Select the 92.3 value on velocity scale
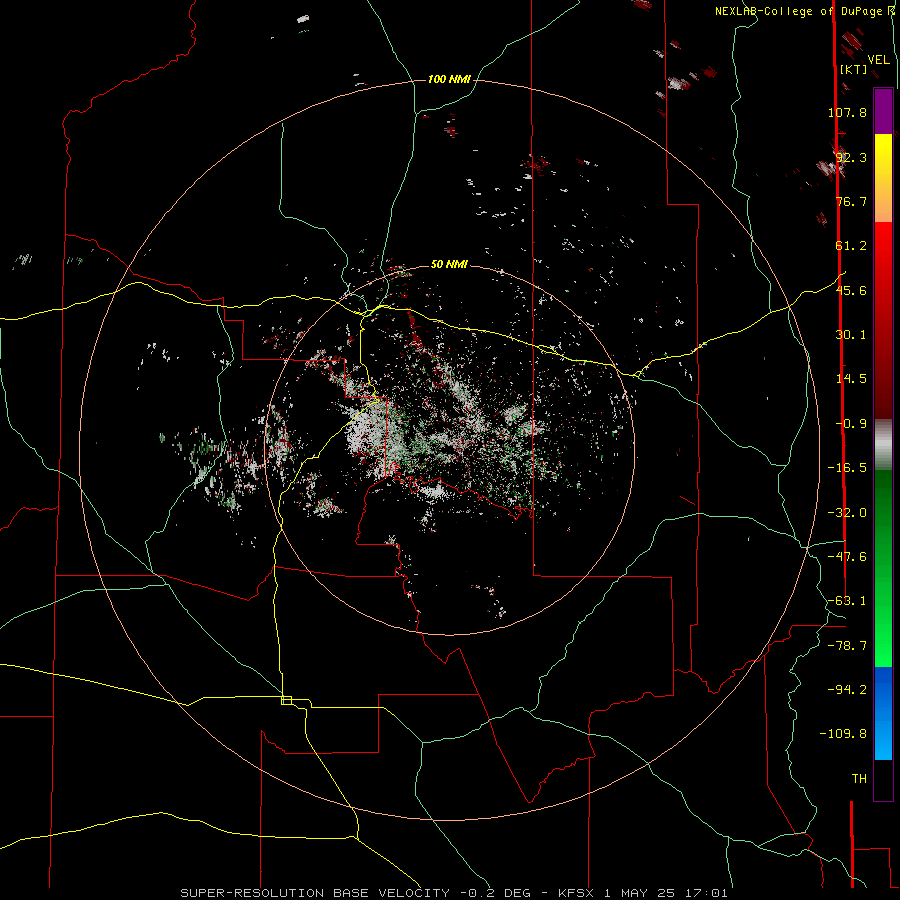 pyautogui.click(x=851, y=157)
